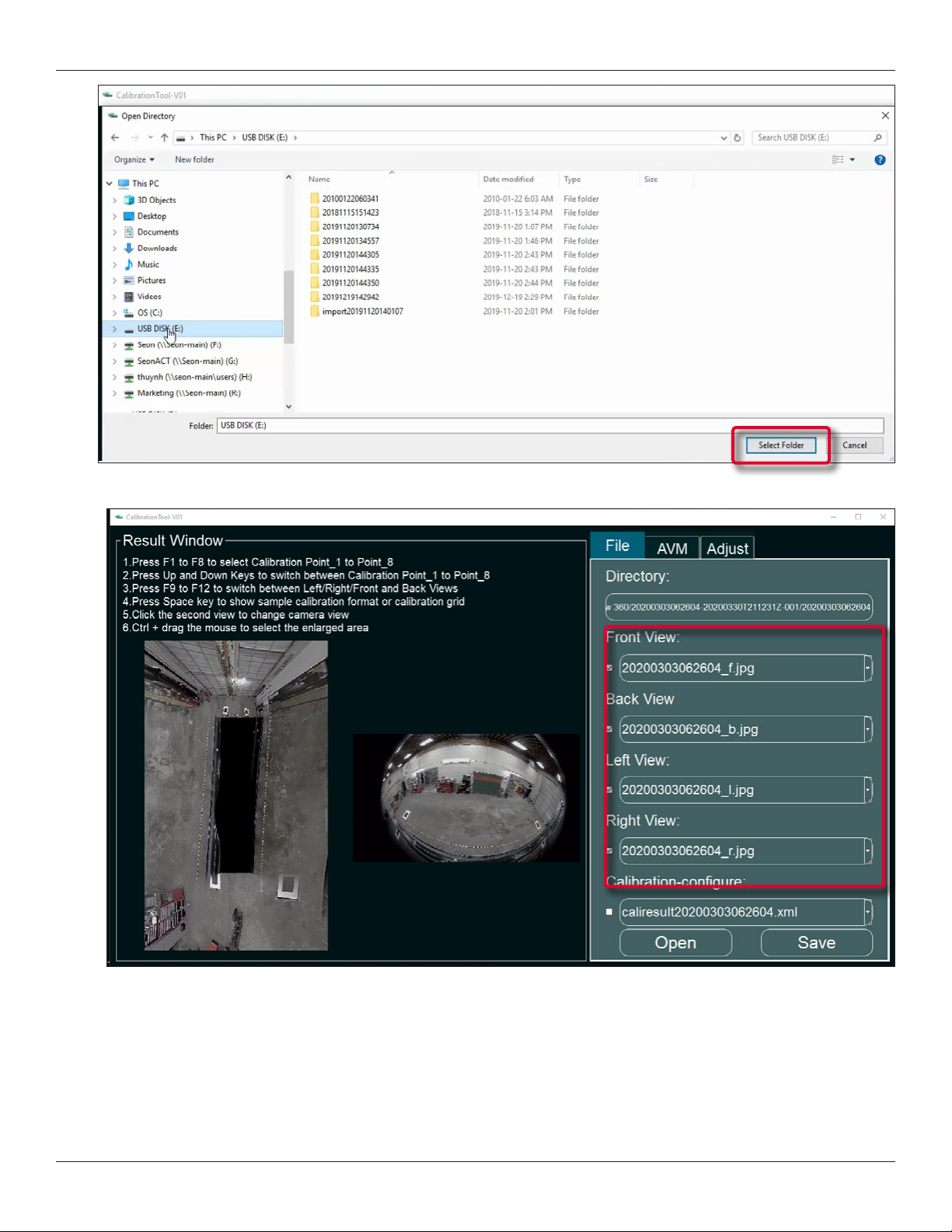Click the Select Folder button
952x1232 pixels.
pos(781,445)
